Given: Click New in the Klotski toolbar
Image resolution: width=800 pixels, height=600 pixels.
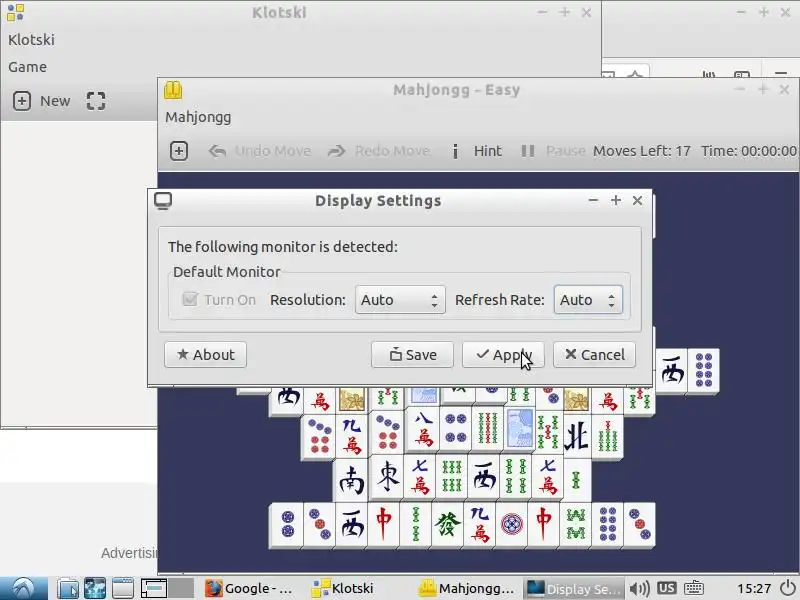Looking at the screenshot, I should 41,101.
